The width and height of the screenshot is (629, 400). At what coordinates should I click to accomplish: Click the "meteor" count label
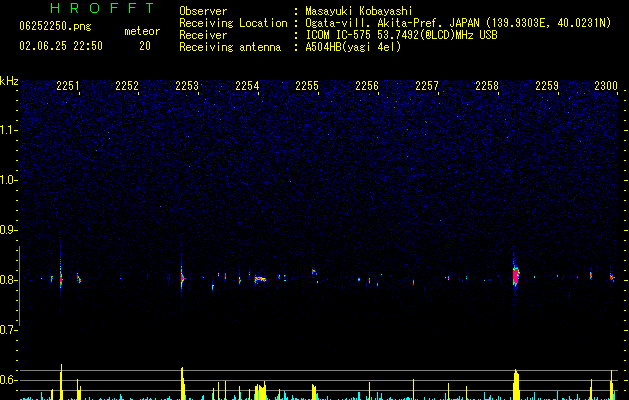[x=142, y=31]
